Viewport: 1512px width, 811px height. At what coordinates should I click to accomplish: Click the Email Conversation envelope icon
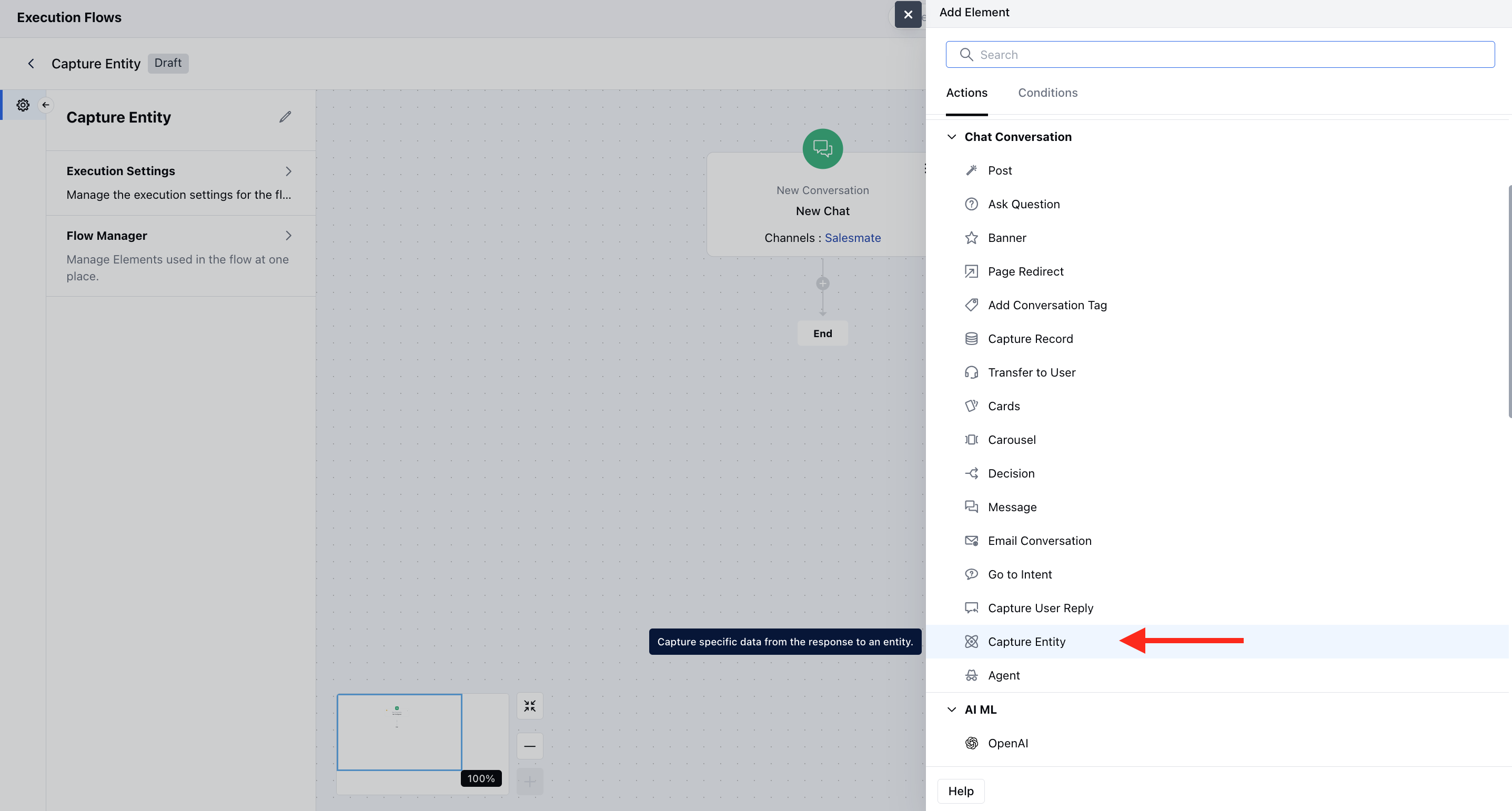971,541
